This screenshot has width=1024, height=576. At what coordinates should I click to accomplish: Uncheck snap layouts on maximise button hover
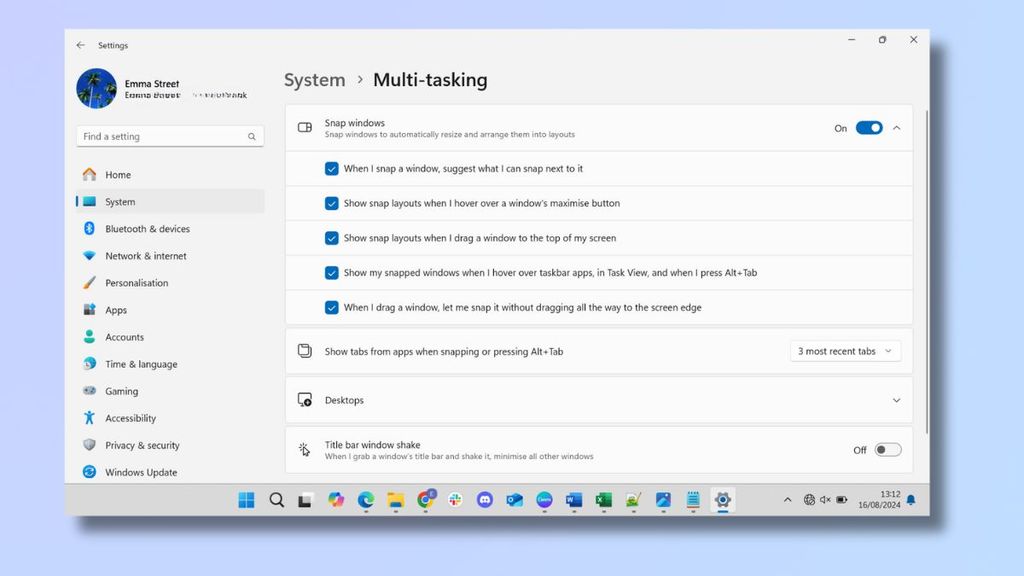pos(332,203)
